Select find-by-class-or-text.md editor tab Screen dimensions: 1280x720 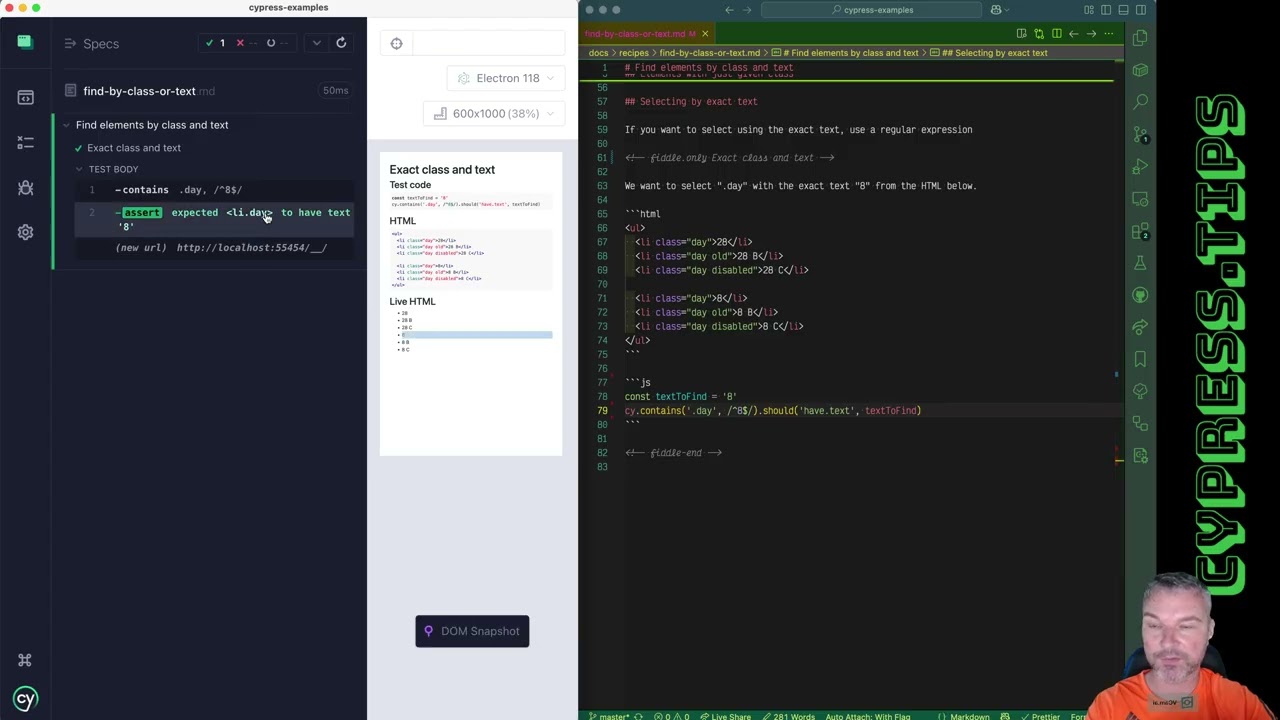tap(640, 34)
